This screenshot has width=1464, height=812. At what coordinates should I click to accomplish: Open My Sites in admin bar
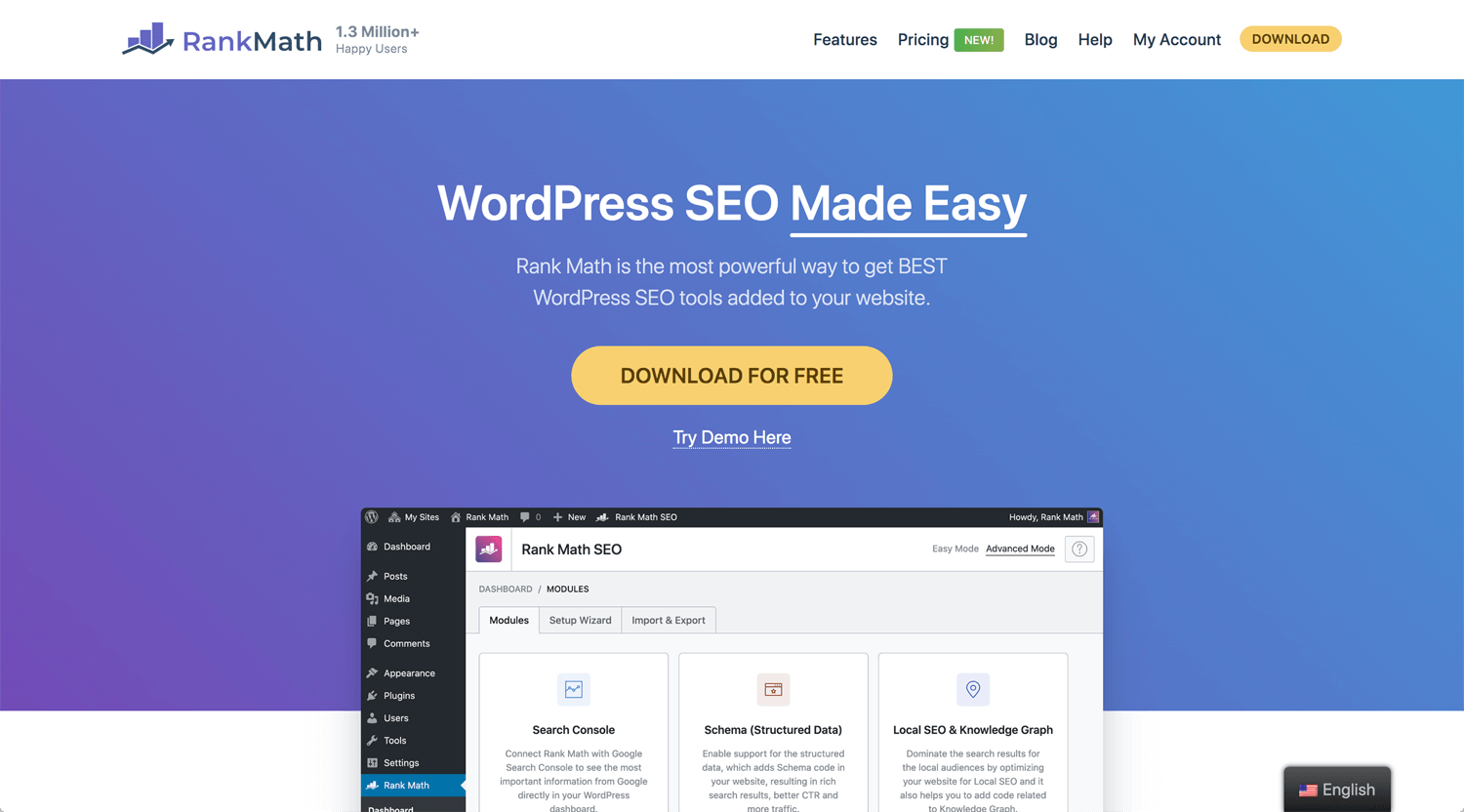point(414,517)
